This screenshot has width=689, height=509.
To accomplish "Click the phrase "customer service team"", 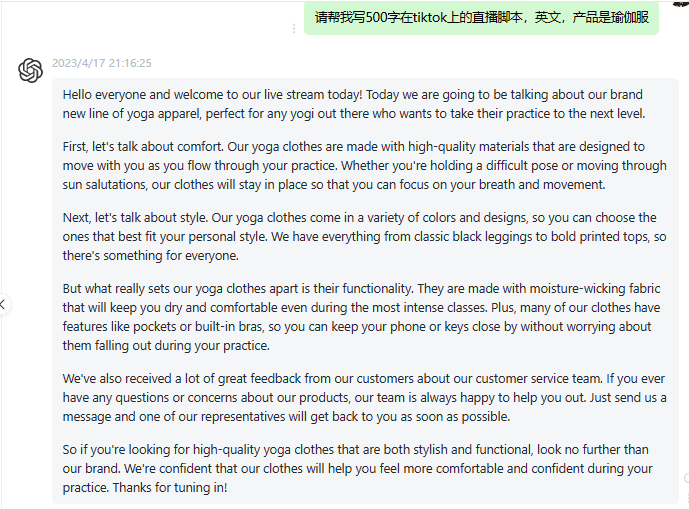I will pos(538,379).
